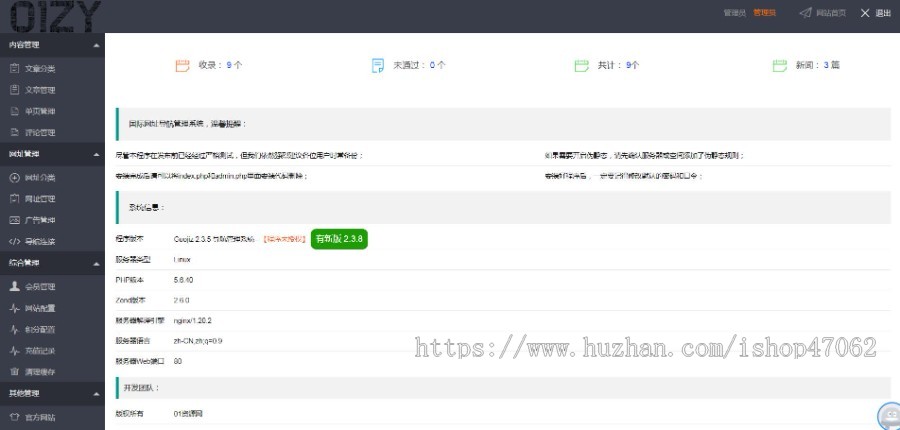Click the green 共计 stat icon
The image size is (900, 430).
581,65
